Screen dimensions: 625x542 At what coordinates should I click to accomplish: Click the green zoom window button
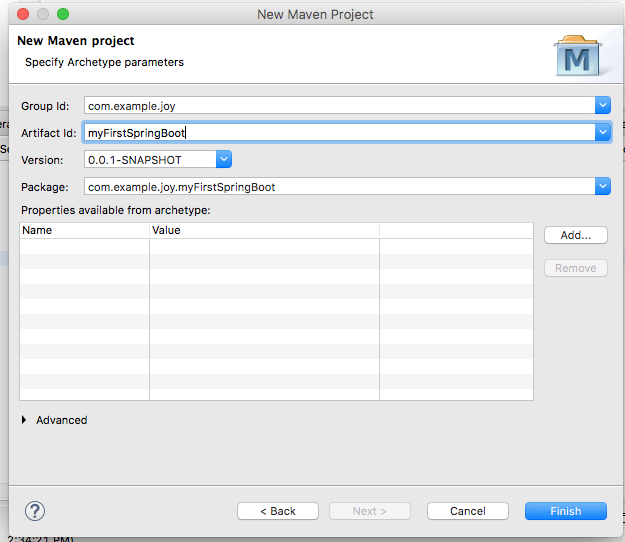coord(63,14)
